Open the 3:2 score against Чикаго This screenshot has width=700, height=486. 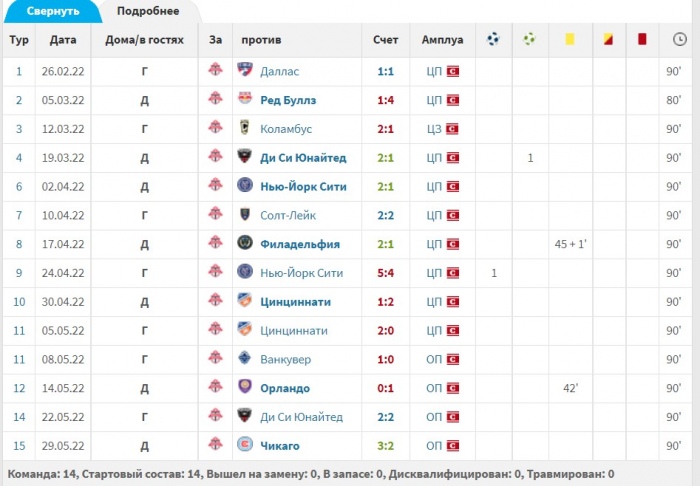(385, 445)
